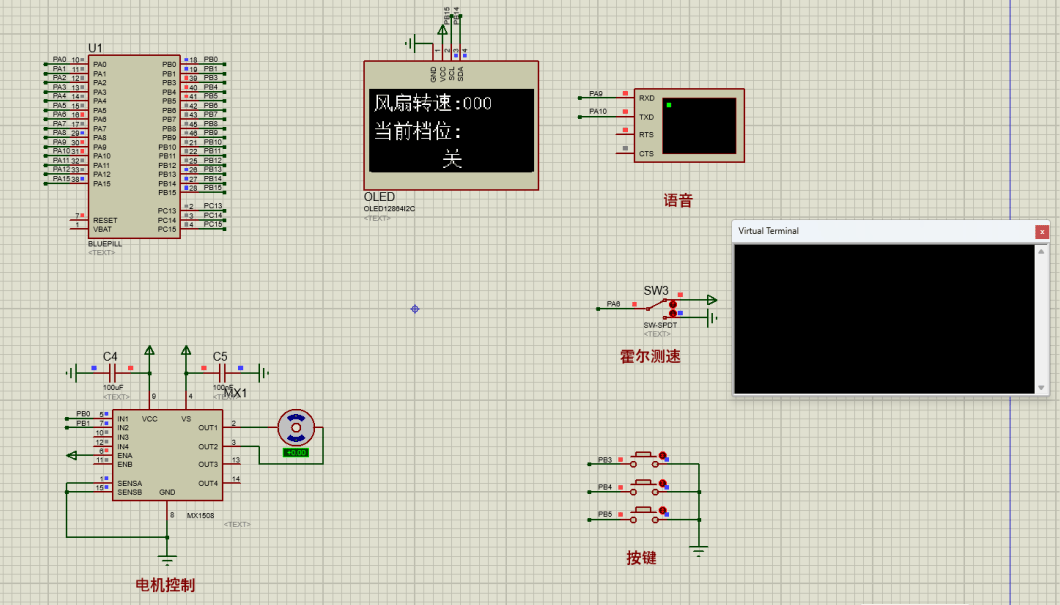The height and width of the screenshot is (605, 1060).
Task: Click the ground symbol below MX1508
Action: 167,560
